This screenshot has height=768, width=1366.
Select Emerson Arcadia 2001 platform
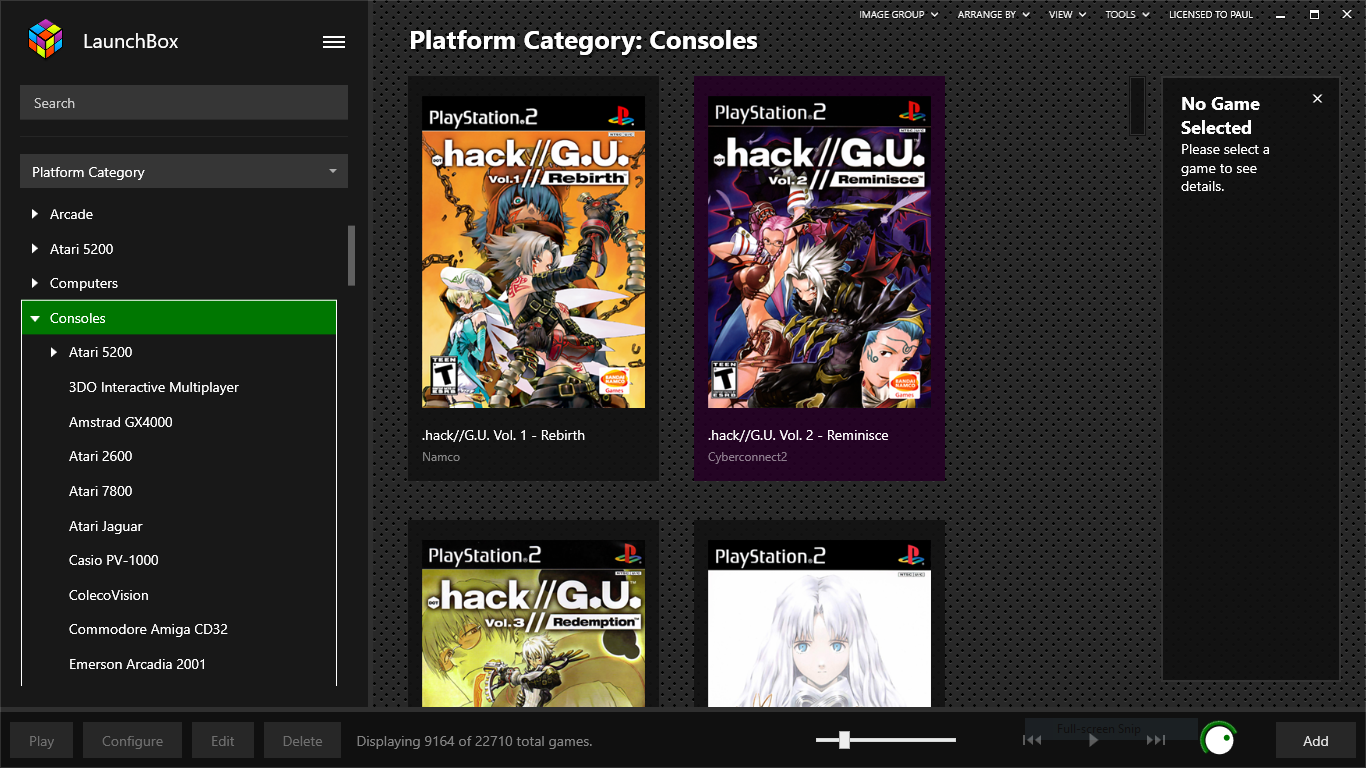point(138,664)
